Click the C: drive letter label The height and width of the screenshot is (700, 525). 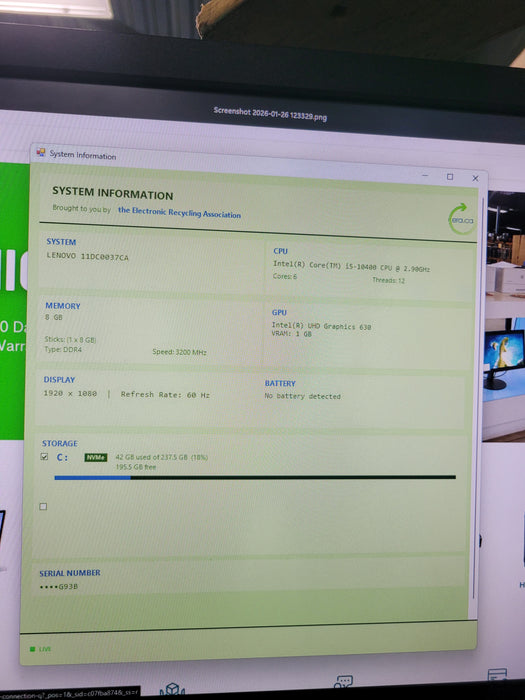pos(62,457)
